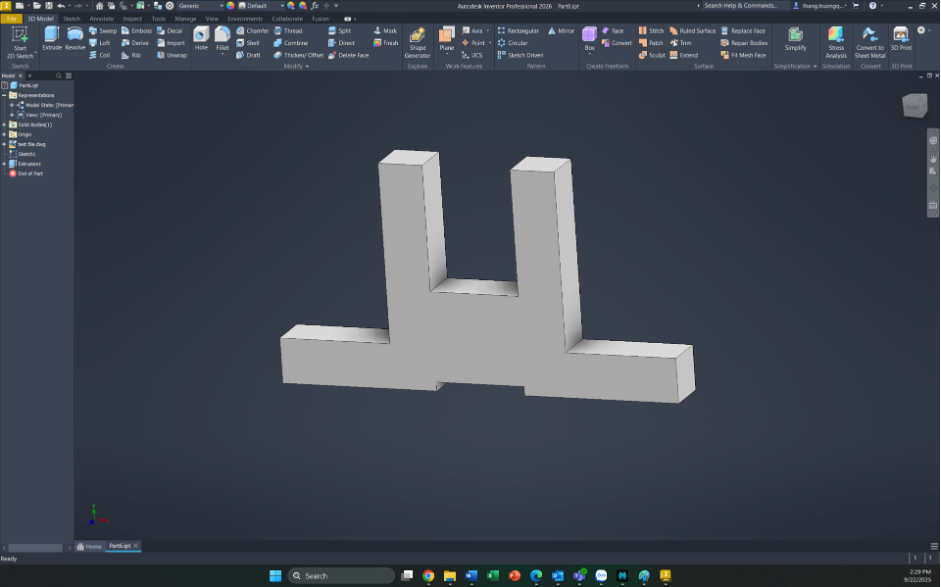The image size is (941, 587).
Task: Go to the Tools tab
Action: click(158, 19)
